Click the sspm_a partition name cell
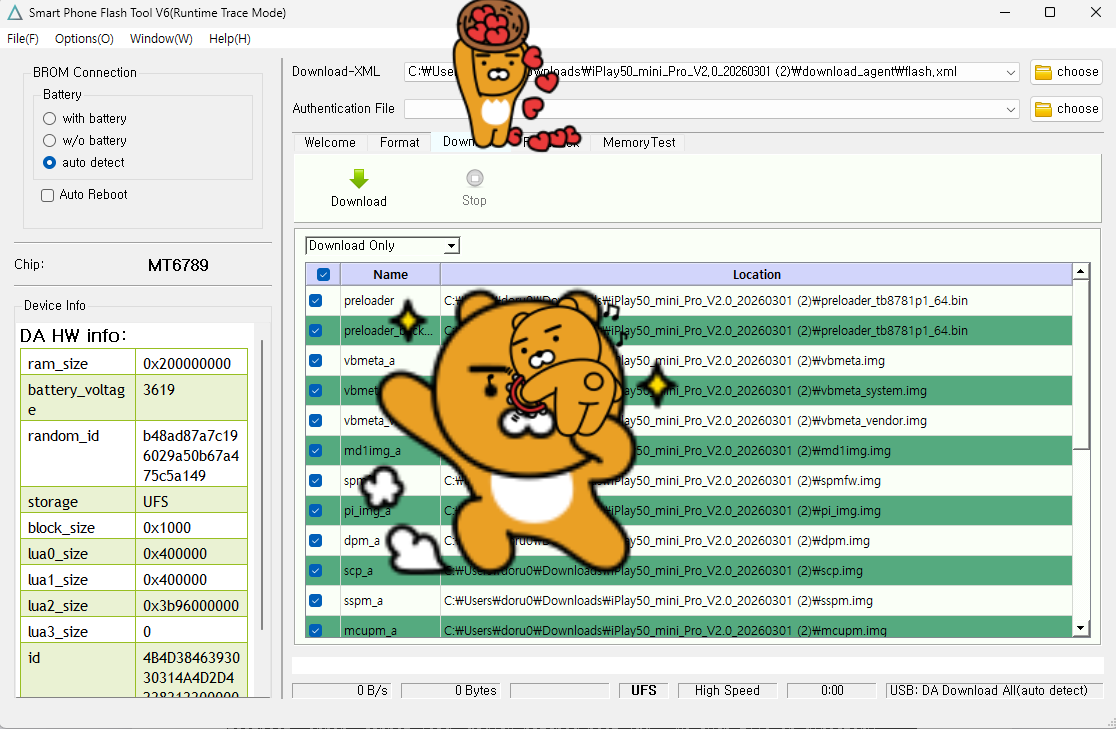Screen dimensions: 1116x729 pos(390,601)
